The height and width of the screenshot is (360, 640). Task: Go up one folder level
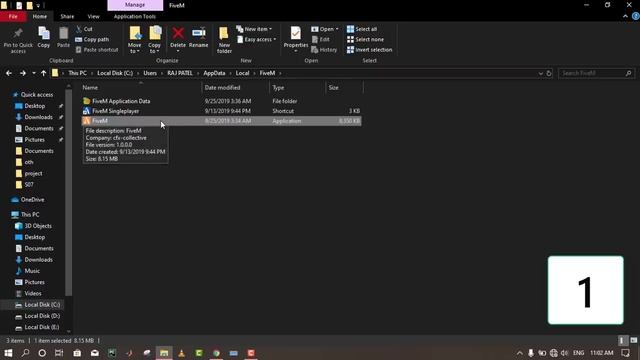coord(43,73)
